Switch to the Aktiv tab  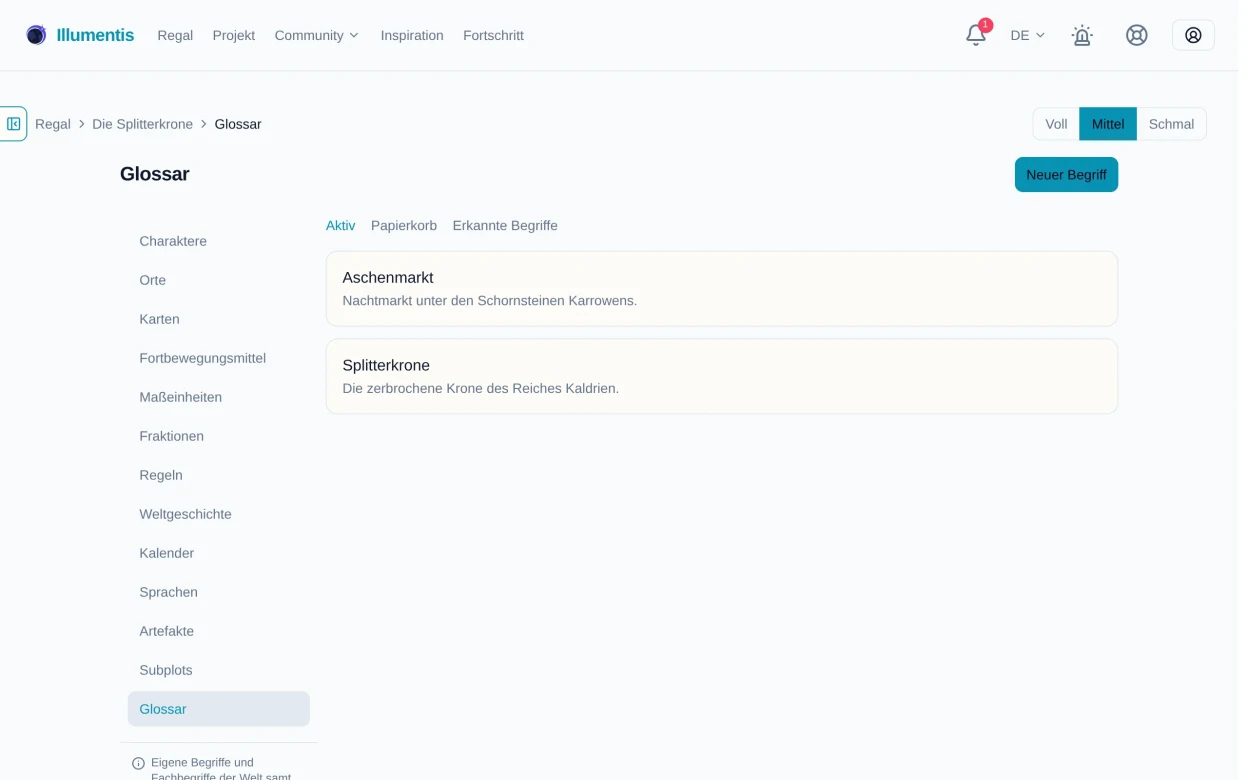click(x=340, y=226)
